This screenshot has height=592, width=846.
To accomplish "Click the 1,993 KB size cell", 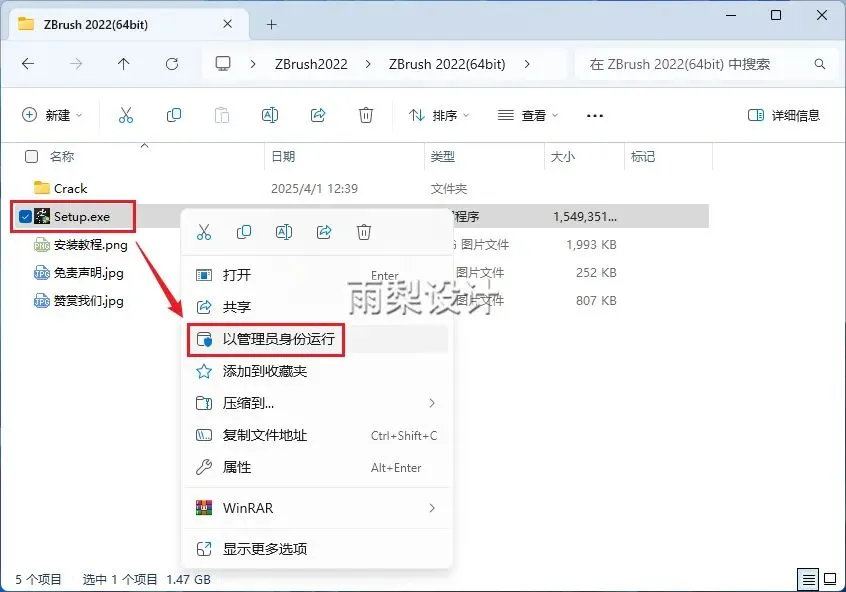I will coord(591,244).
